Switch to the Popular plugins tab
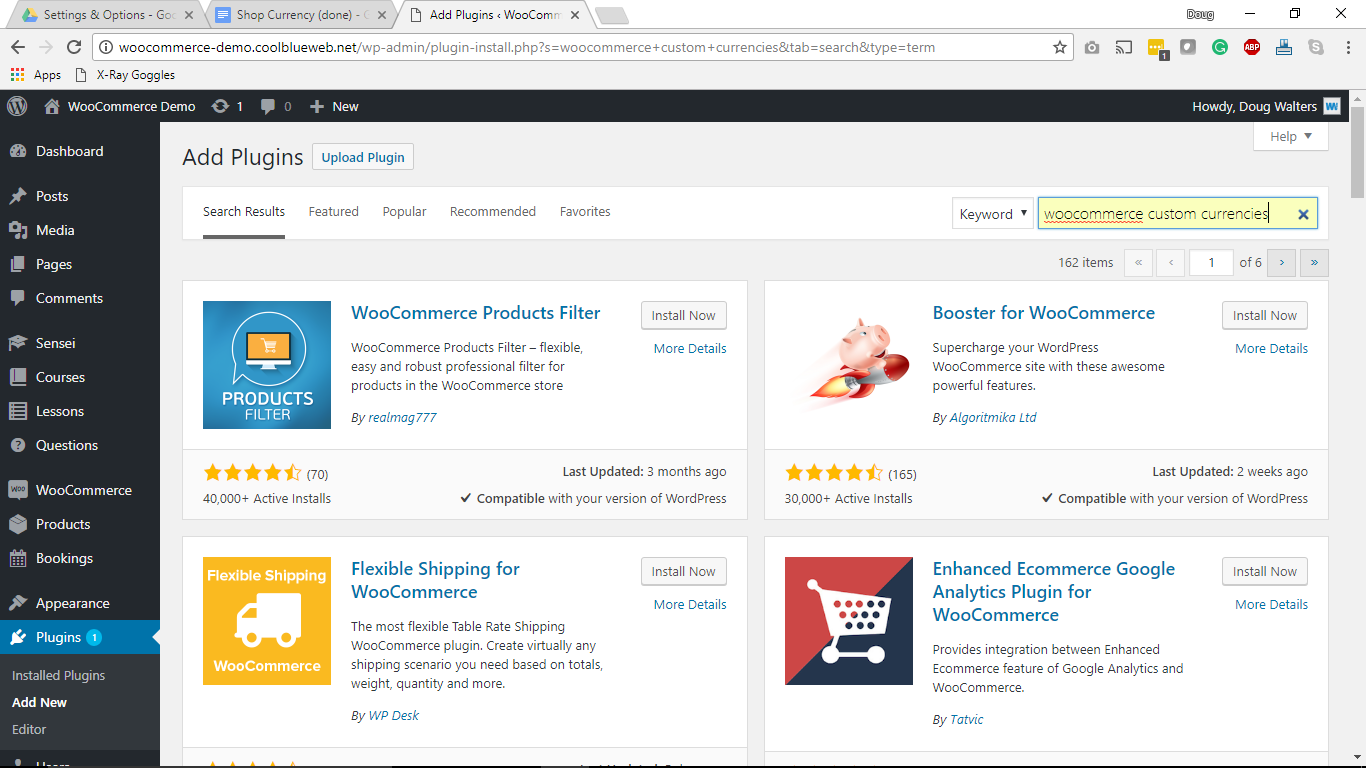The width and height of the screenshot is (1366, 768). [x=405, y=212]
